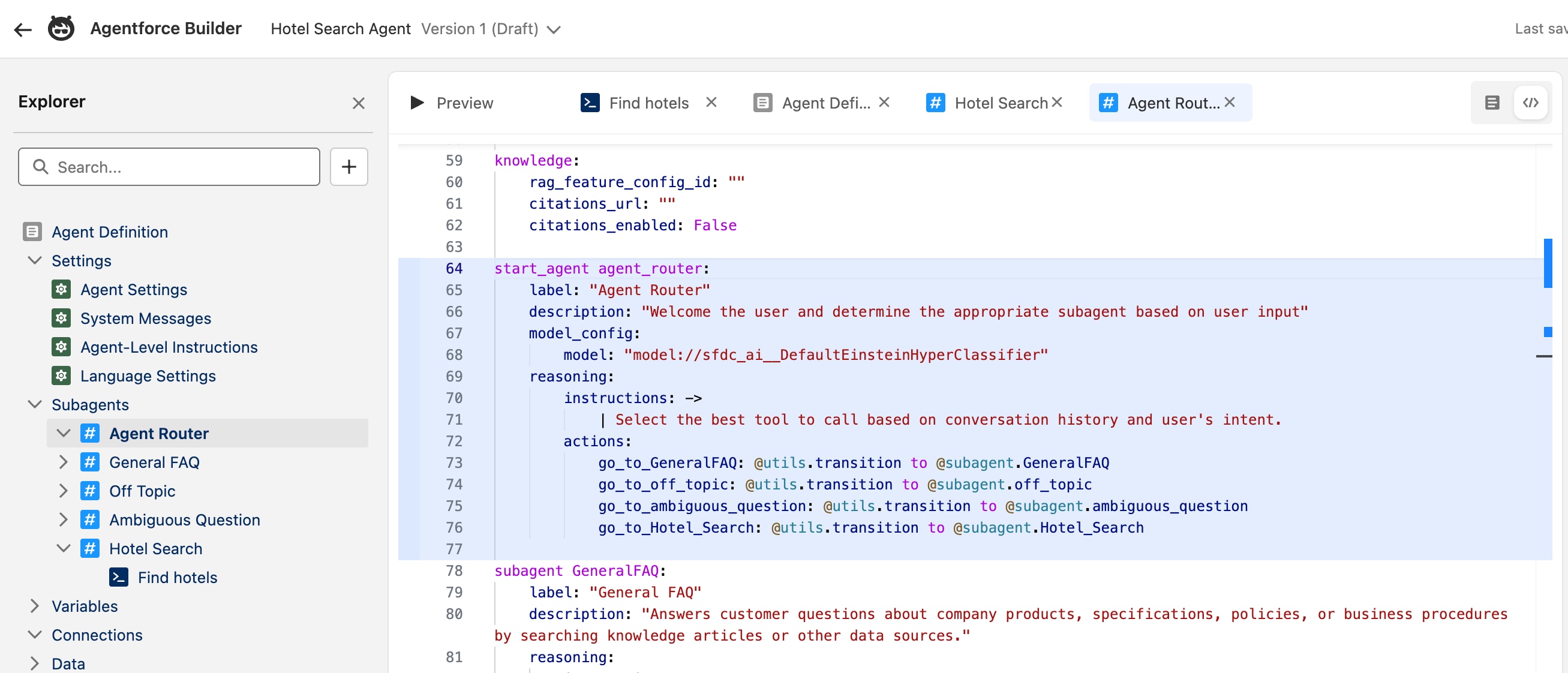Close the Hotel Search tab
Viewport: 1568px width, 673px height.
coord(1057,102)
